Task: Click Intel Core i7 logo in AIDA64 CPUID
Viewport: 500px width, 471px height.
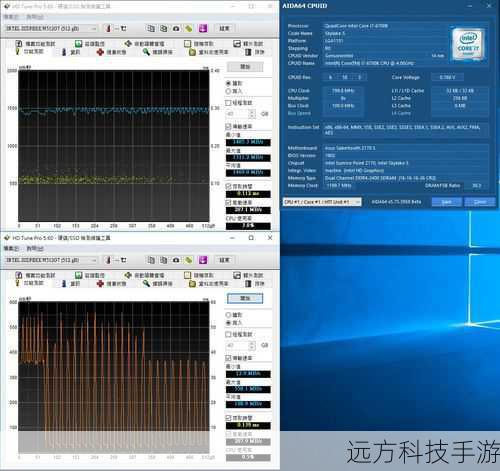Action: click(x=468, y=45)
